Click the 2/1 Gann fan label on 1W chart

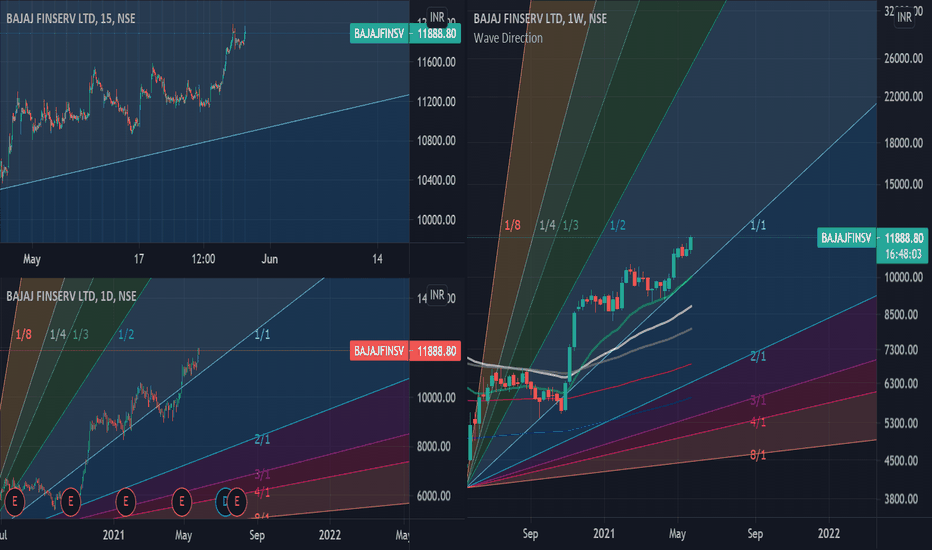click(x=758, y=356)
